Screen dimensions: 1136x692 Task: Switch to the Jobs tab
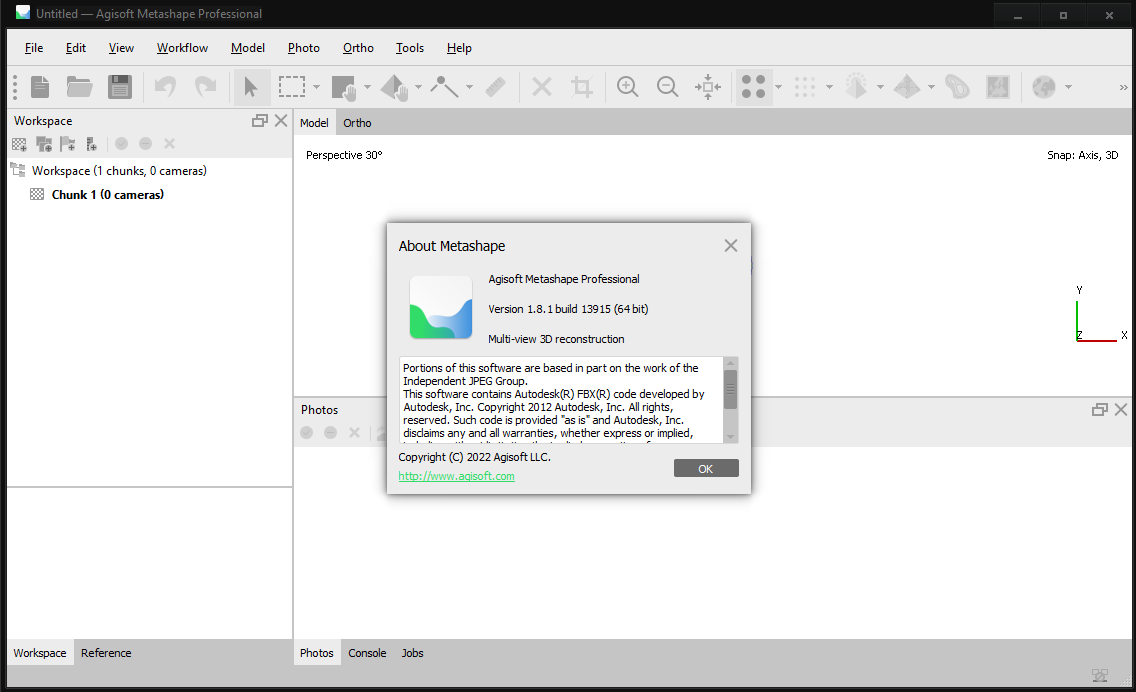pyautogui.click(x=413, y=653)
